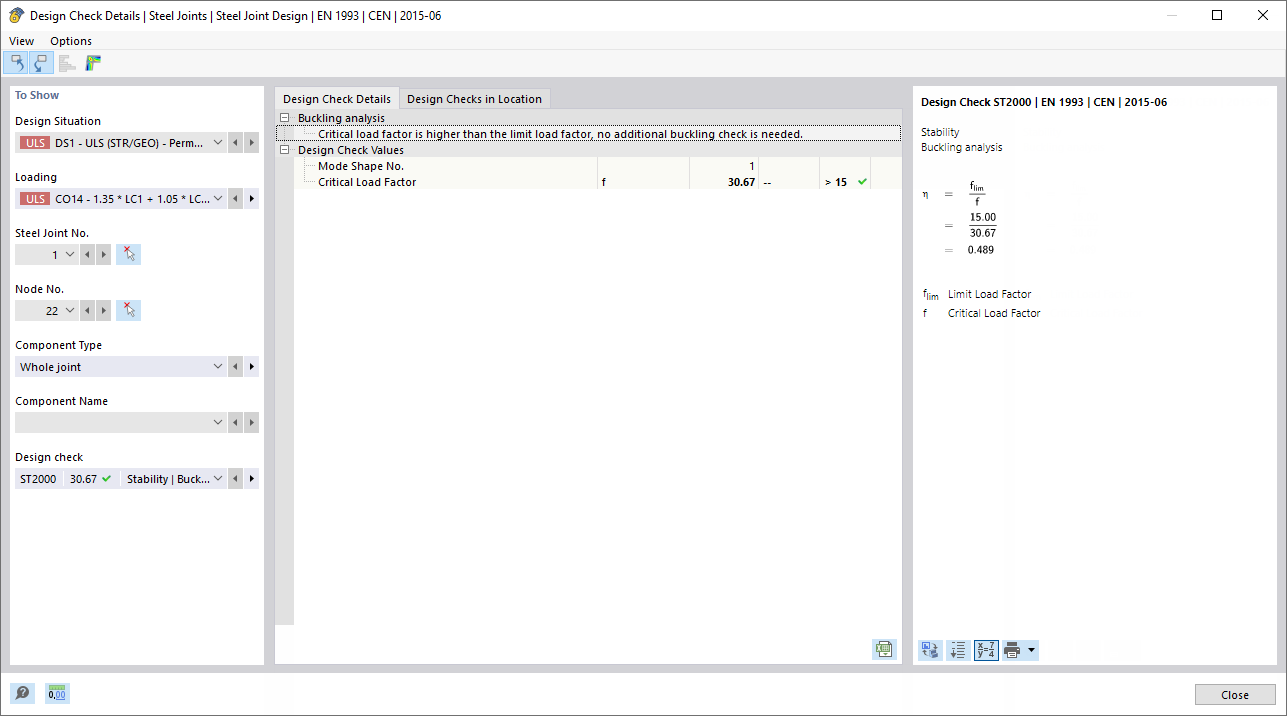Image resolution: width=1287 pixels, height=716 pixels.
Task: Open the View menu
Action: click(21, 40)
